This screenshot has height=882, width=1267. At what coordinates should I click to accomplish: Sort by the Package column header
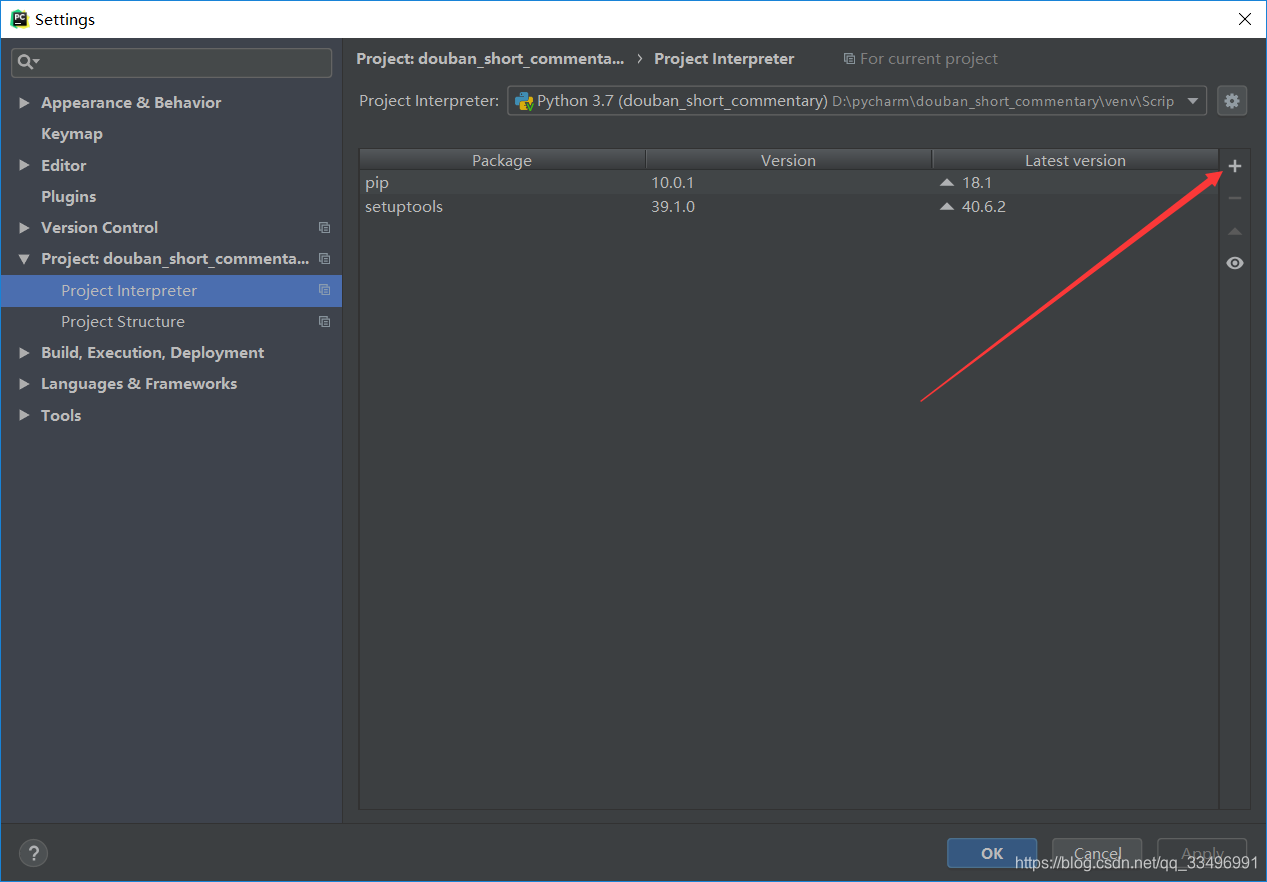pos(502,160)
